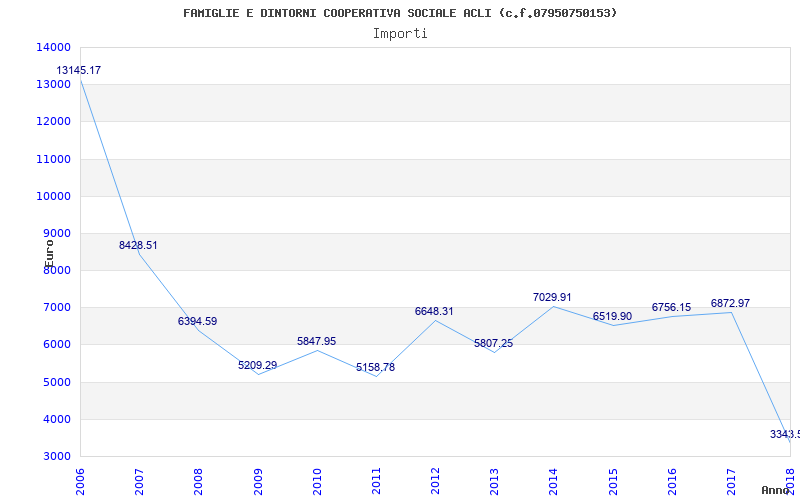
Task: Click the 2010 x-axis year label
Action: (x=317, y=481)
